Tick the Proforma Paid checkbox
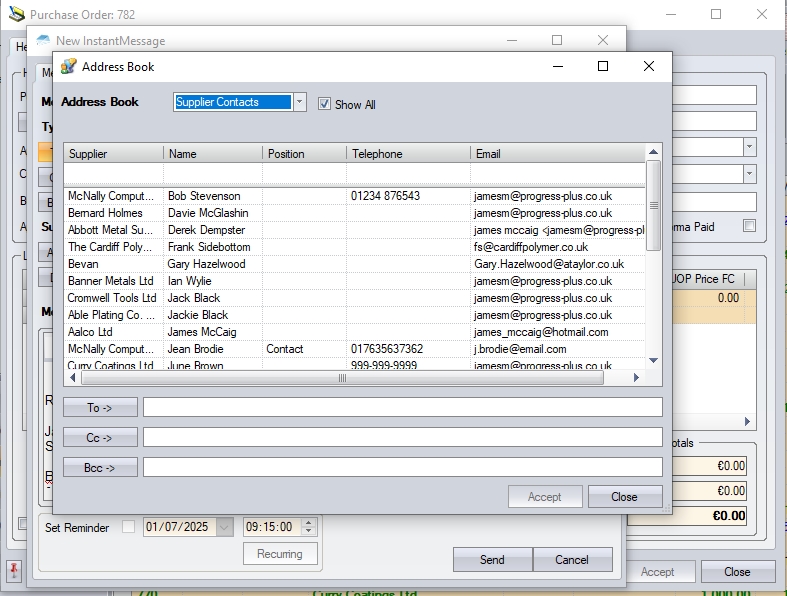Image resolution: width=787 pixels, height=596 pixels. pyautogui.click(x=749, y=227)
